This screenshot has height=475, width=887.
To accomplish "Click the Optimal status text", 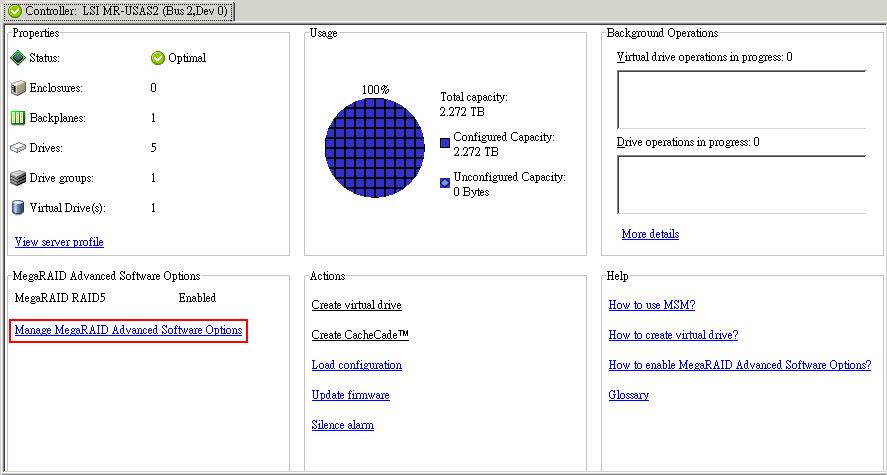I will tap(187, 58).
